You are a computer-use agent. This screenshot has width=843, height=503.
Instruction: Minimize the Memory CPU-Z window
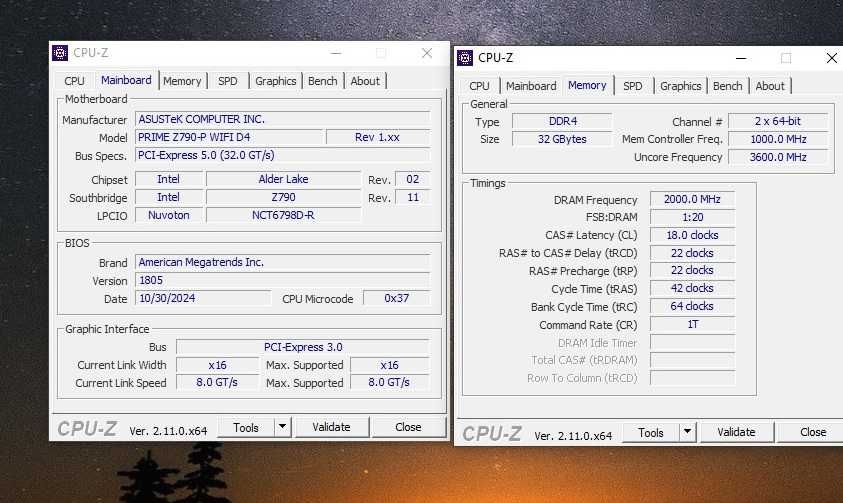click(x=741, y=58)
